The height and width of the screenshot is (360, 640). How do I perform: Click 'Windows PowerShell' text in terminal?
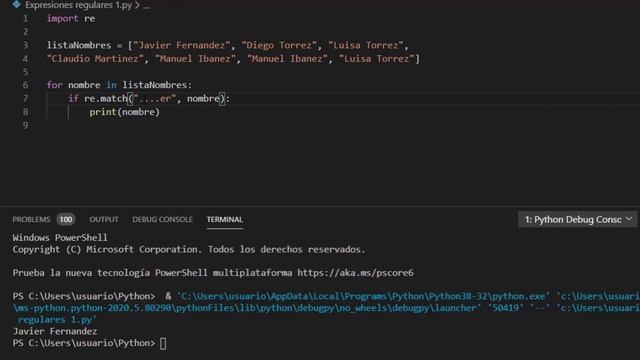(60, 238)
